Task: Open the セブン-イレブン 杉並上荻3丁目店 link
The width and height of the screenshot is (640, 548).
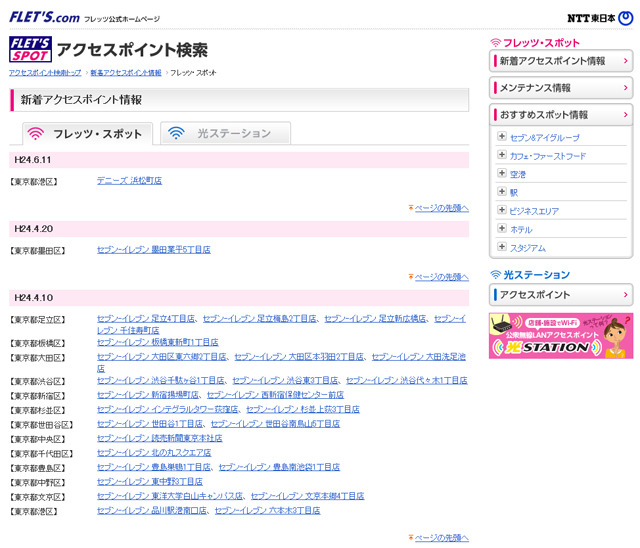Action: click(303, 409)
